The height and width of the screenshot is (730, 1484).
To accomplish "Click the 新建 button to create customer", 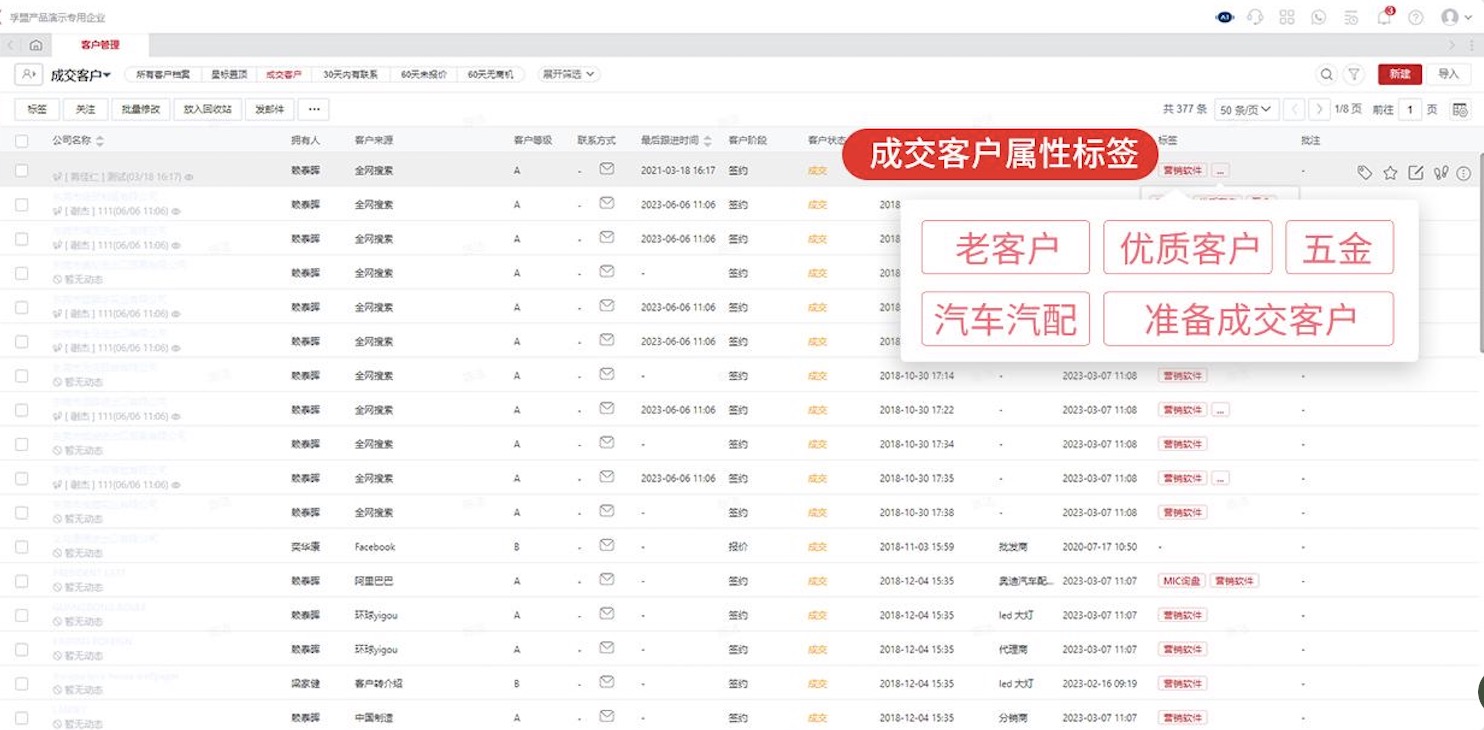I will tap(1400, 74).
